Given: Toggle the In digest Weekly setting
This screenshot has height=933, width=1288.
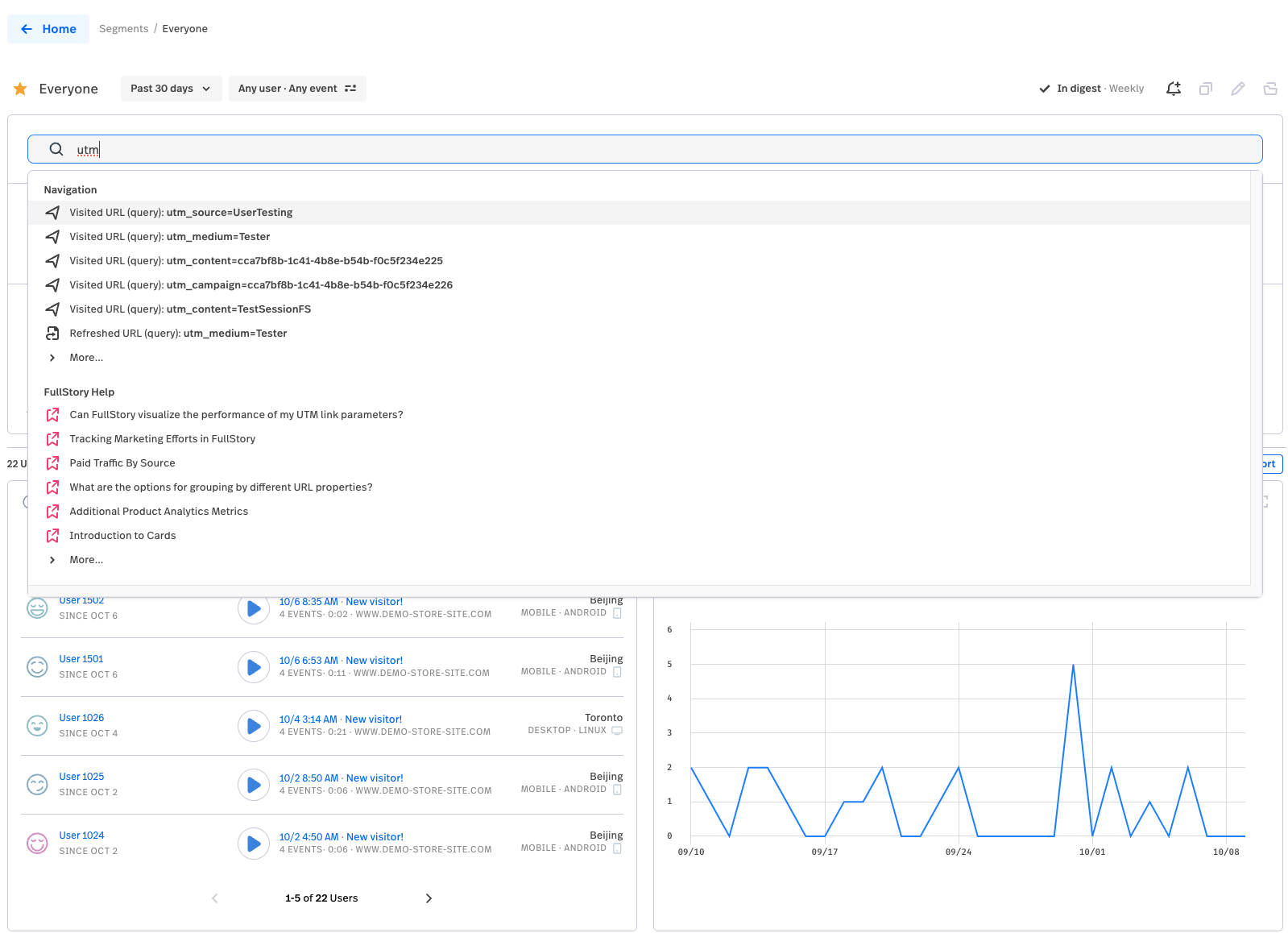Looking at the screenshot, I should coord(1091,89).
